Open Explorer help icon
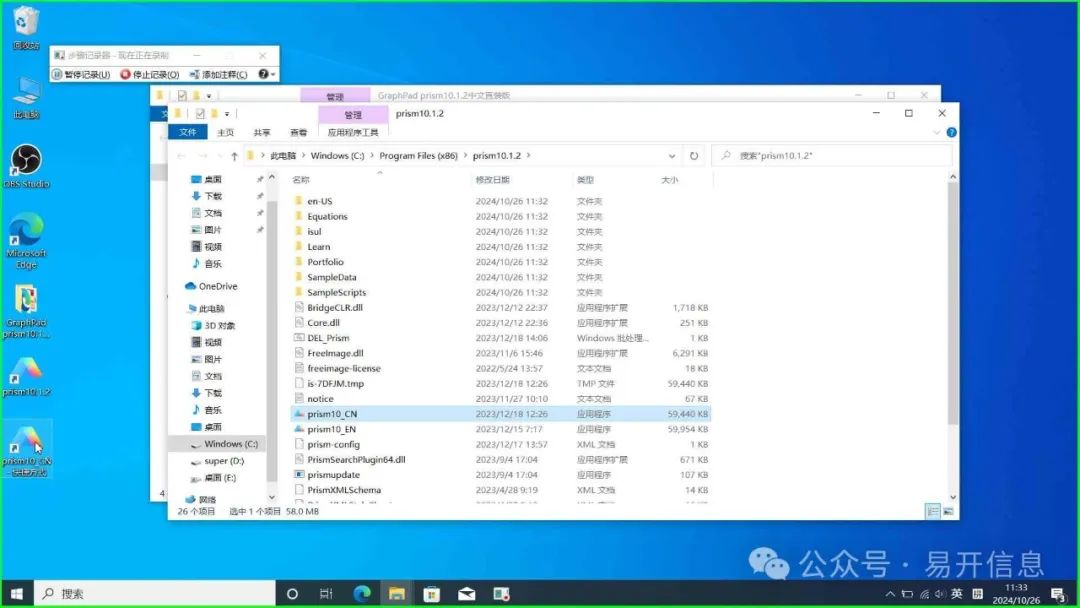Viewport: 1080px width, 608px height. pos(951,132)
